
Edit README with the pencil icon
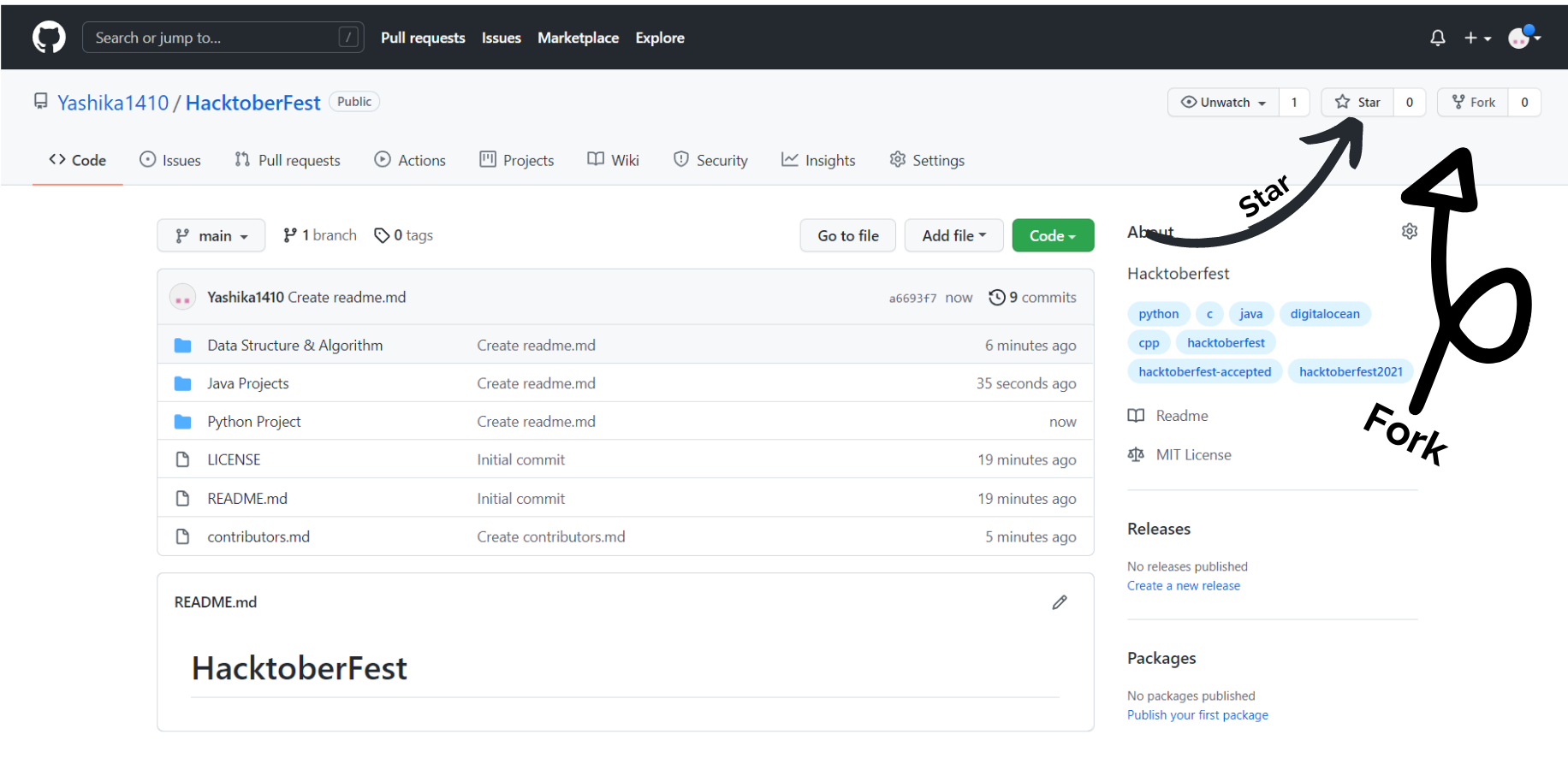1060,602
